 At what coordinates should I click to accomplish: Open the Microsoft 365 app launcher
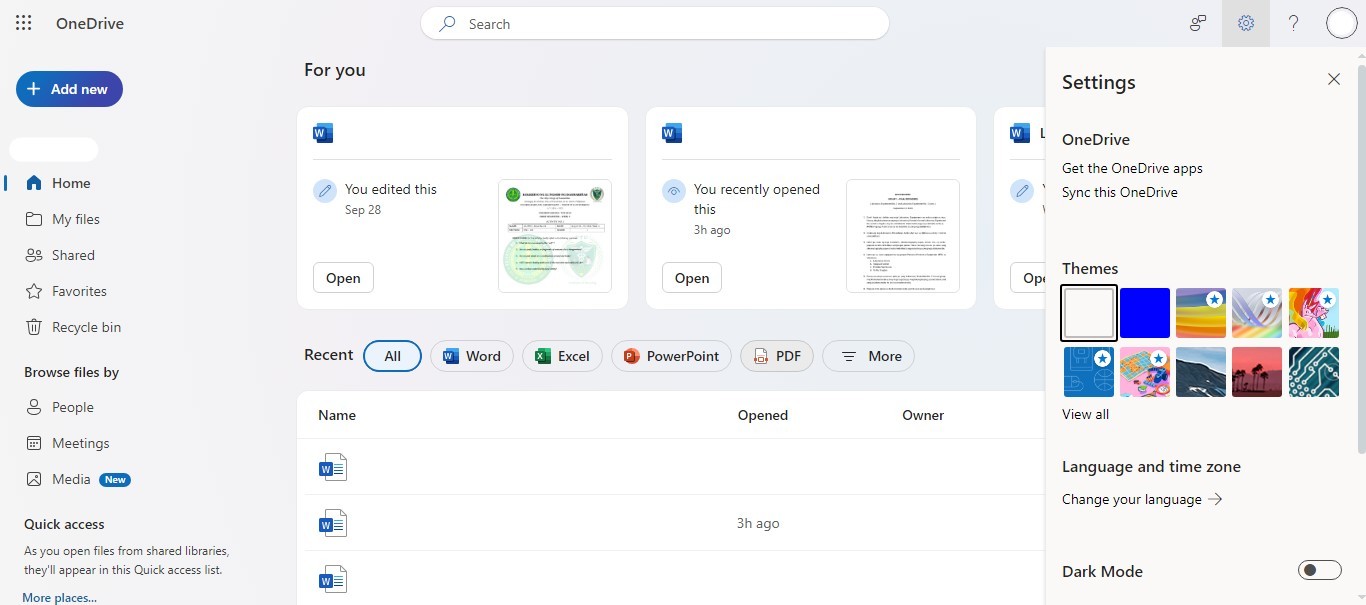click(22, 22)
